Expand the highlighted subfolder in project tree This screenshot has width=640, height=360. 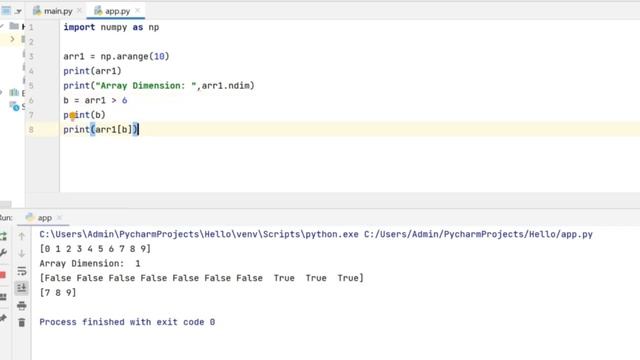[12, 39]
